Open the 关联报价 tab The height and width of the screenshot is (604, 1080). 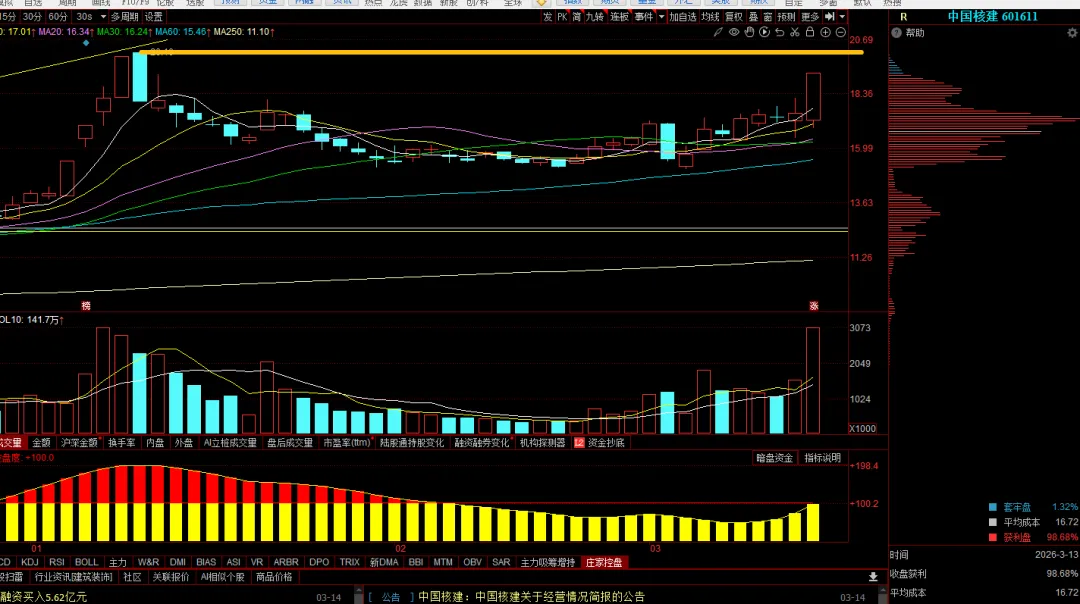[171, 577]
